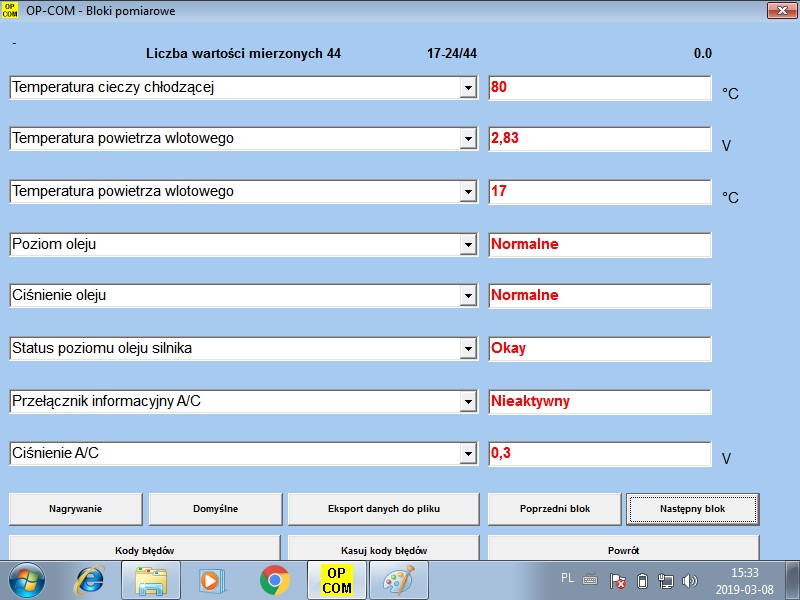Open Google Chrome from the taskbar
Viewport: 800px width, 600px height.
(274, 580)
